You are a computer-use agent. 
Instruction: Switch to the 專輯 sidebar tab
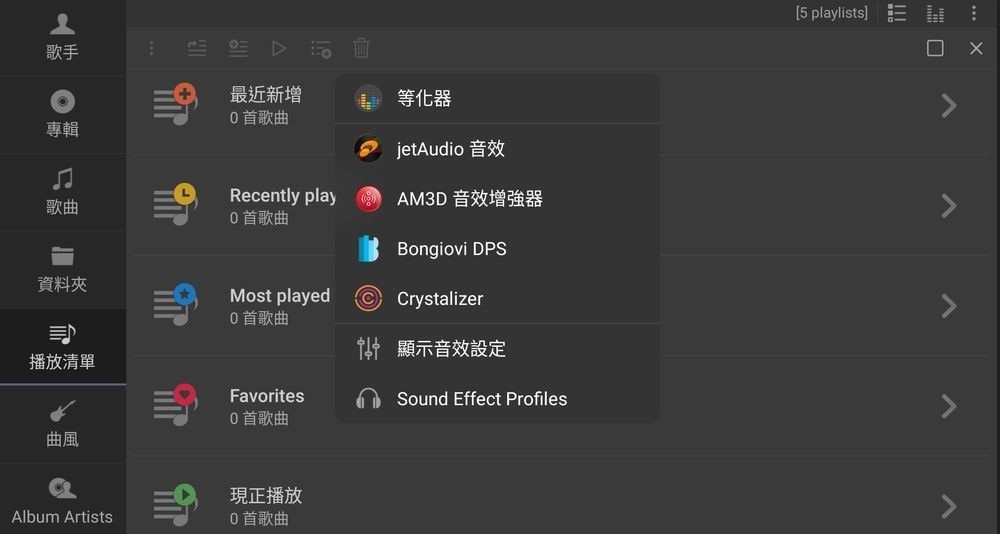click(x=62, y=114)
